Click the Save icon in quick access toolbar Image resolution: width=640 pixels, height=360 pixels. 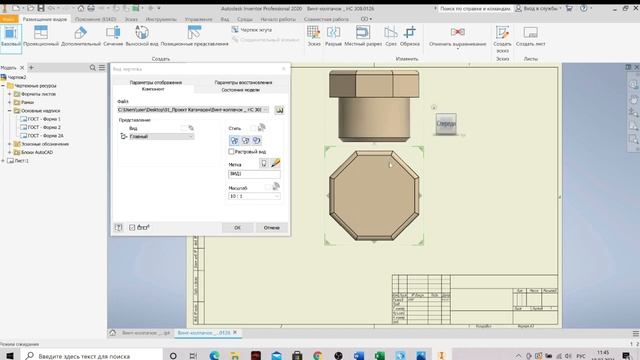41,8
